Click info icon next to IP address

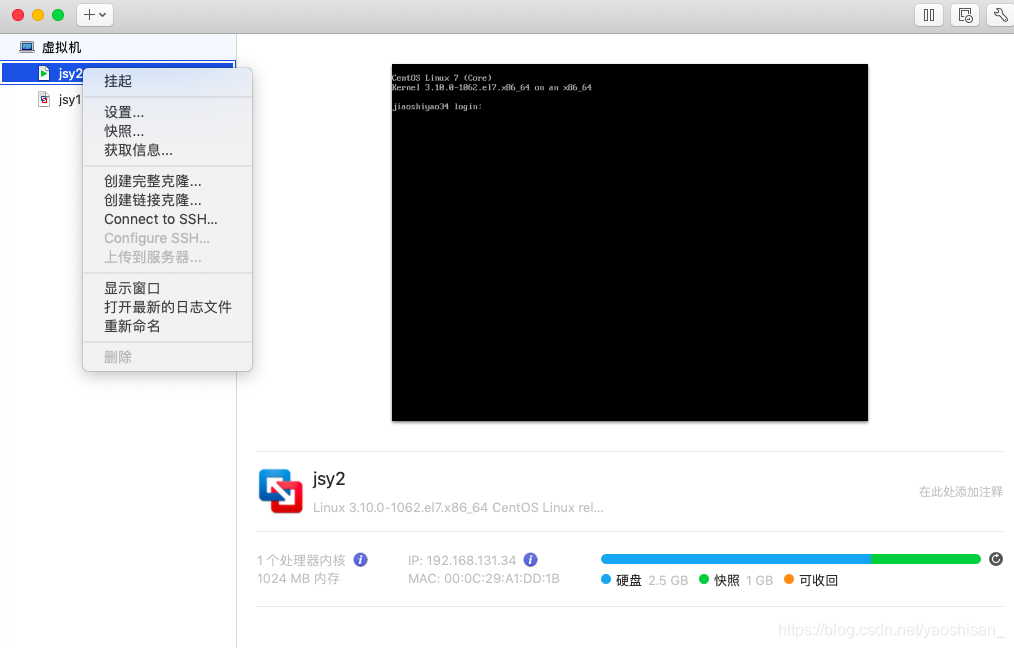pos(530,560)
